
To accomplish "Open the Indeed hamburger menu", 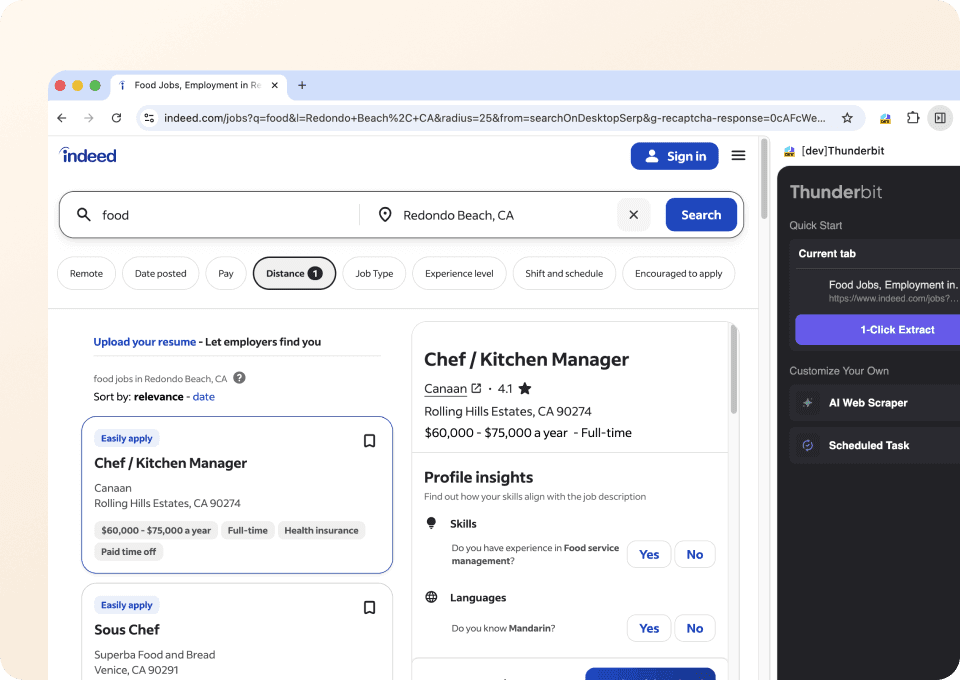I will [738, 156].
